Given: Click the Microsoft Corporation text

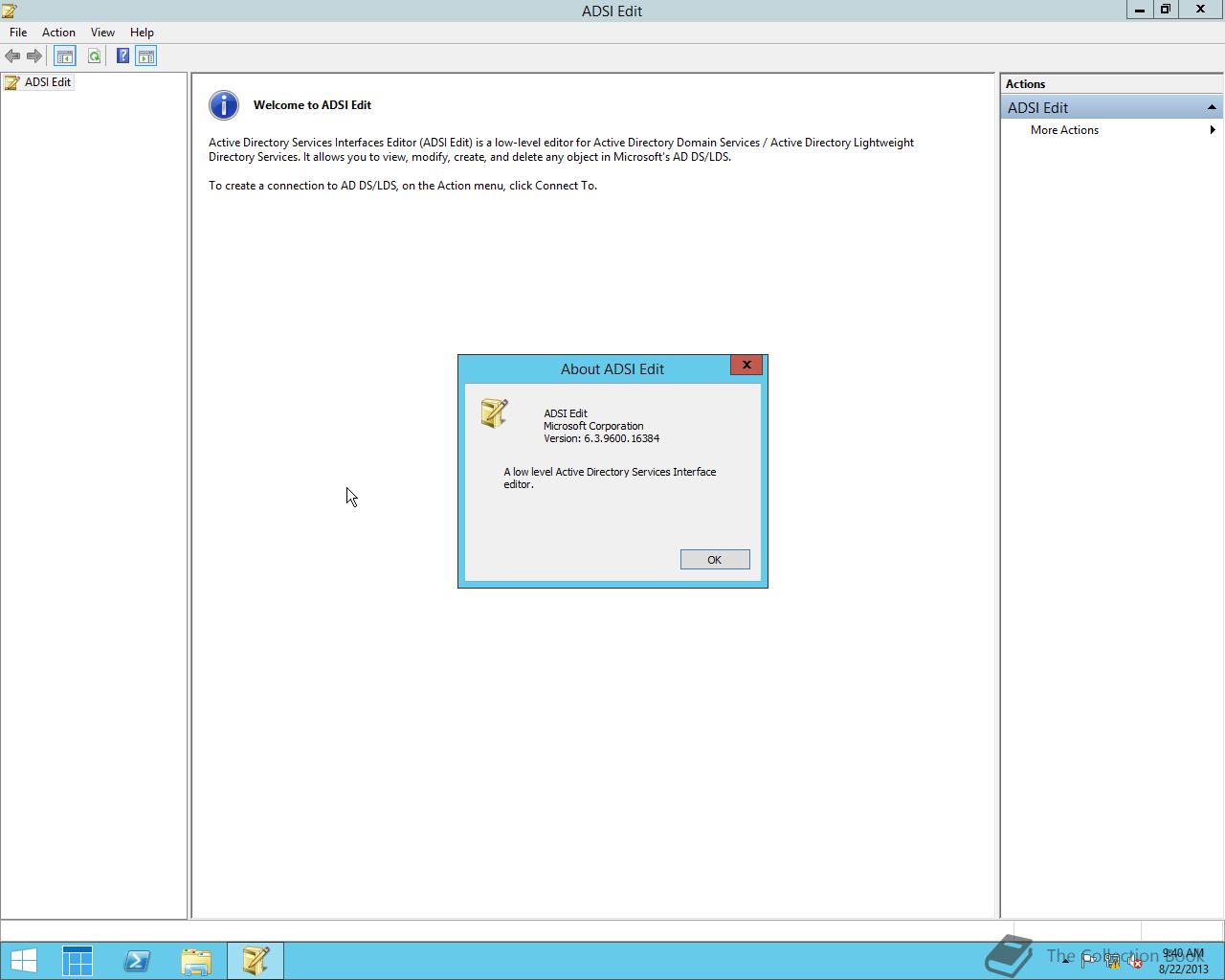Looking at the screenshot, I should click(593, 426).
